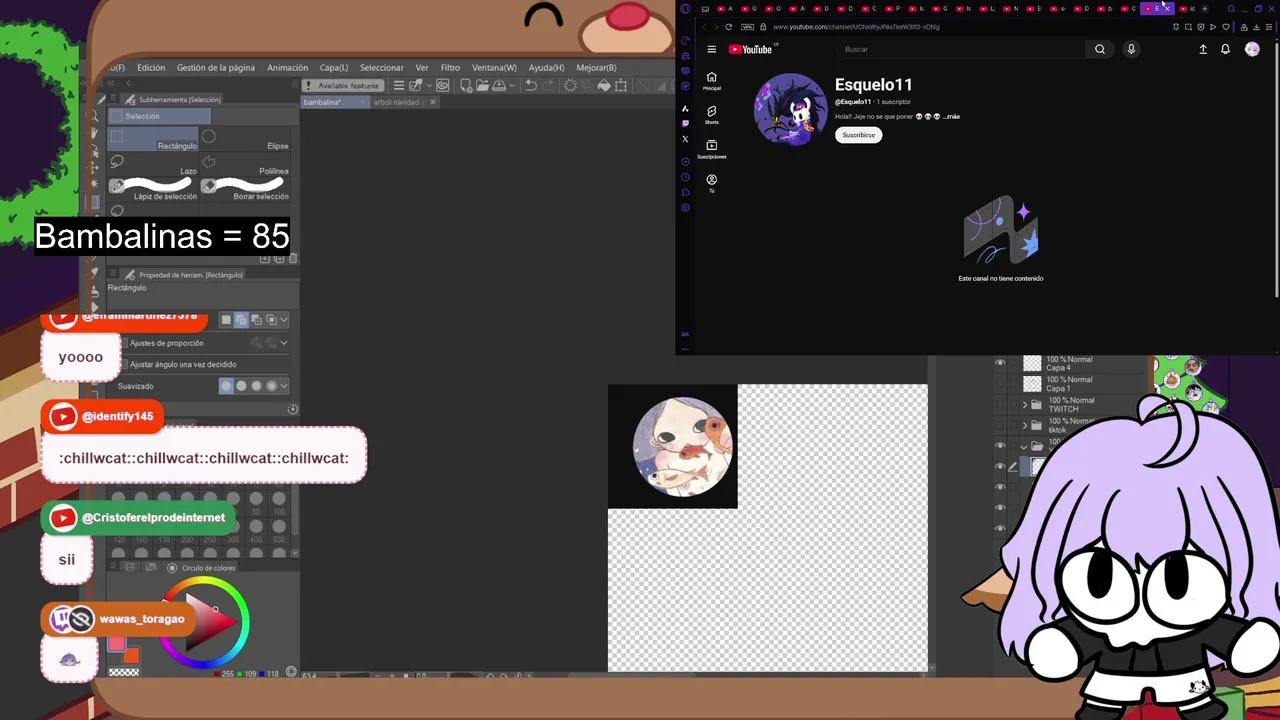The width and height of the screenshot is (1280, 720).
Task: Open the Capa(L) menu
Action: tap(334, 68)
